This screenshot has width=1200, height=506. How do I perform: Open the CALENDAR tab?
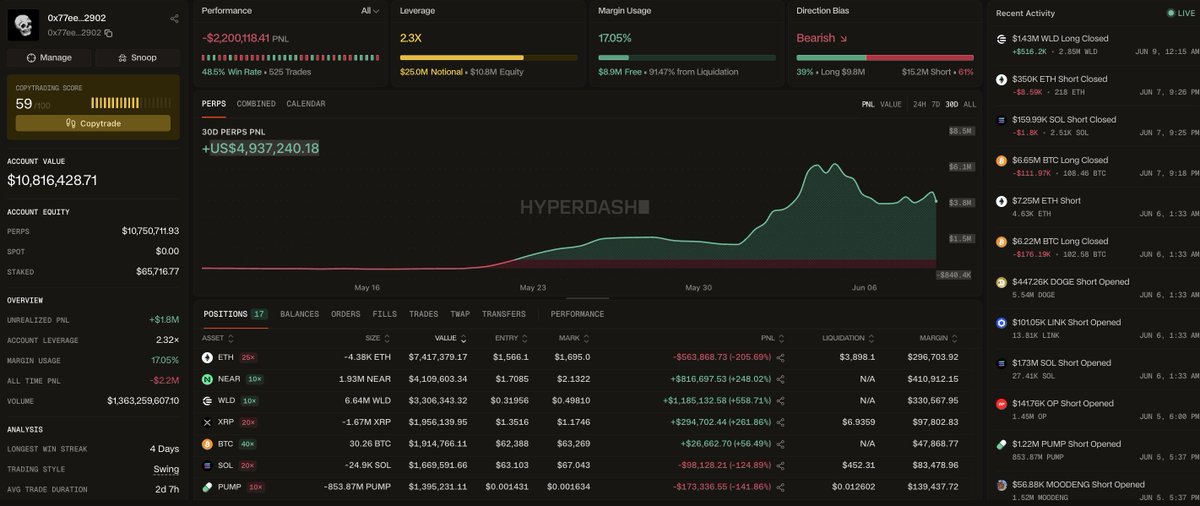click(305, 104)
